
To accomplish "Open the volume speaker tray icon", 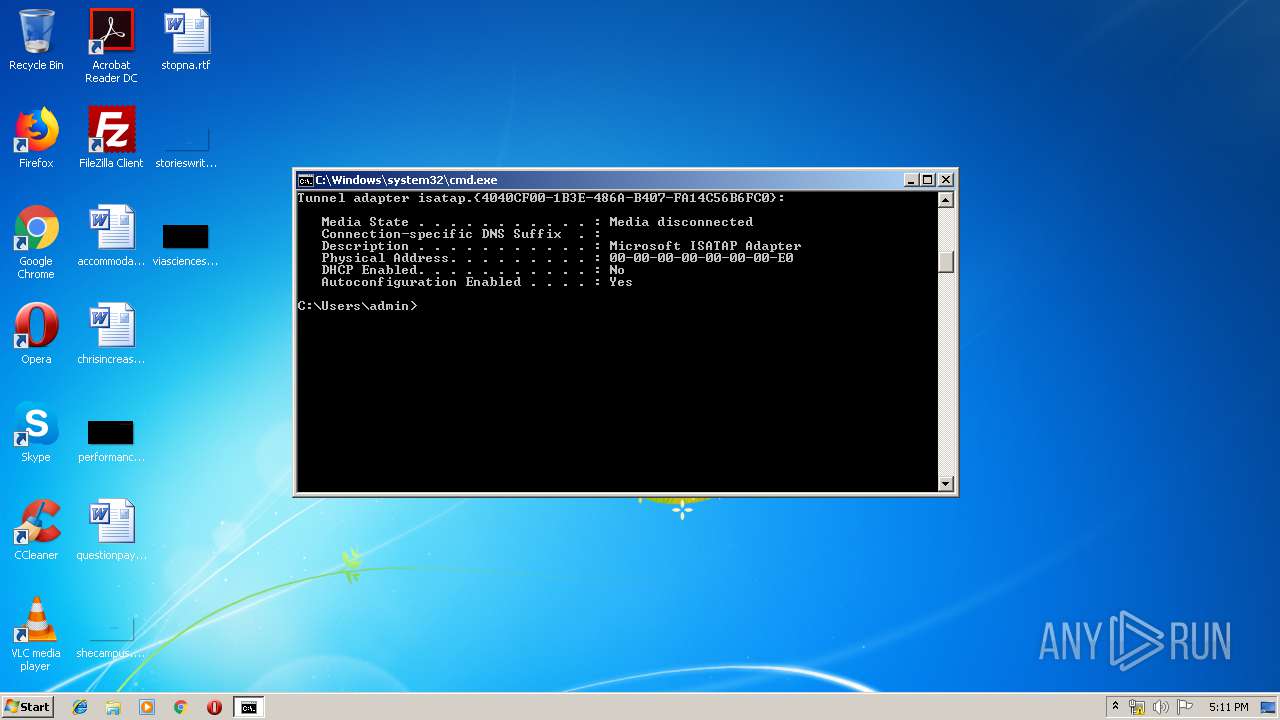I will (1161, 707).
